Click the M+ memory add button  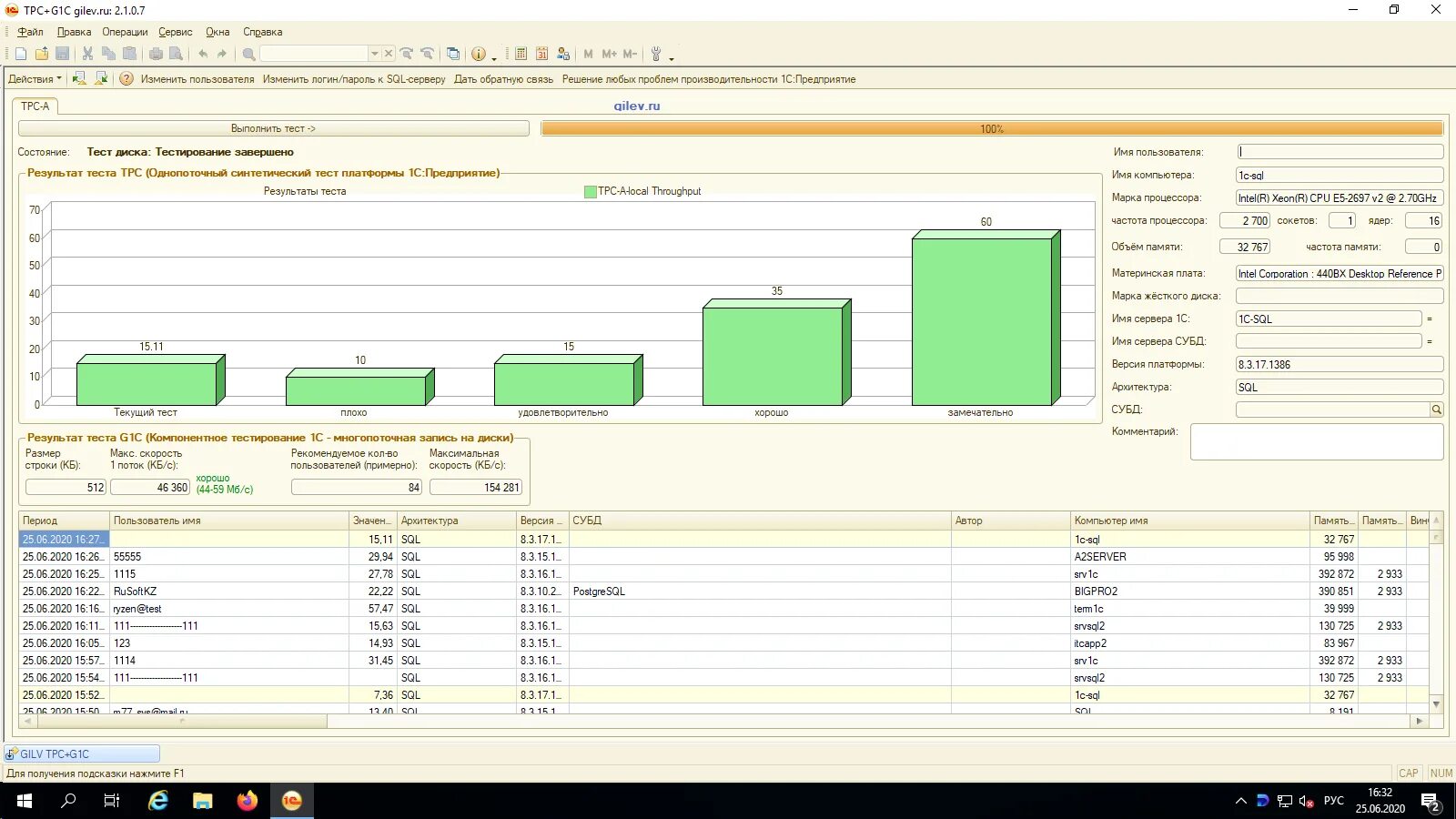click(x=609, y=54)
